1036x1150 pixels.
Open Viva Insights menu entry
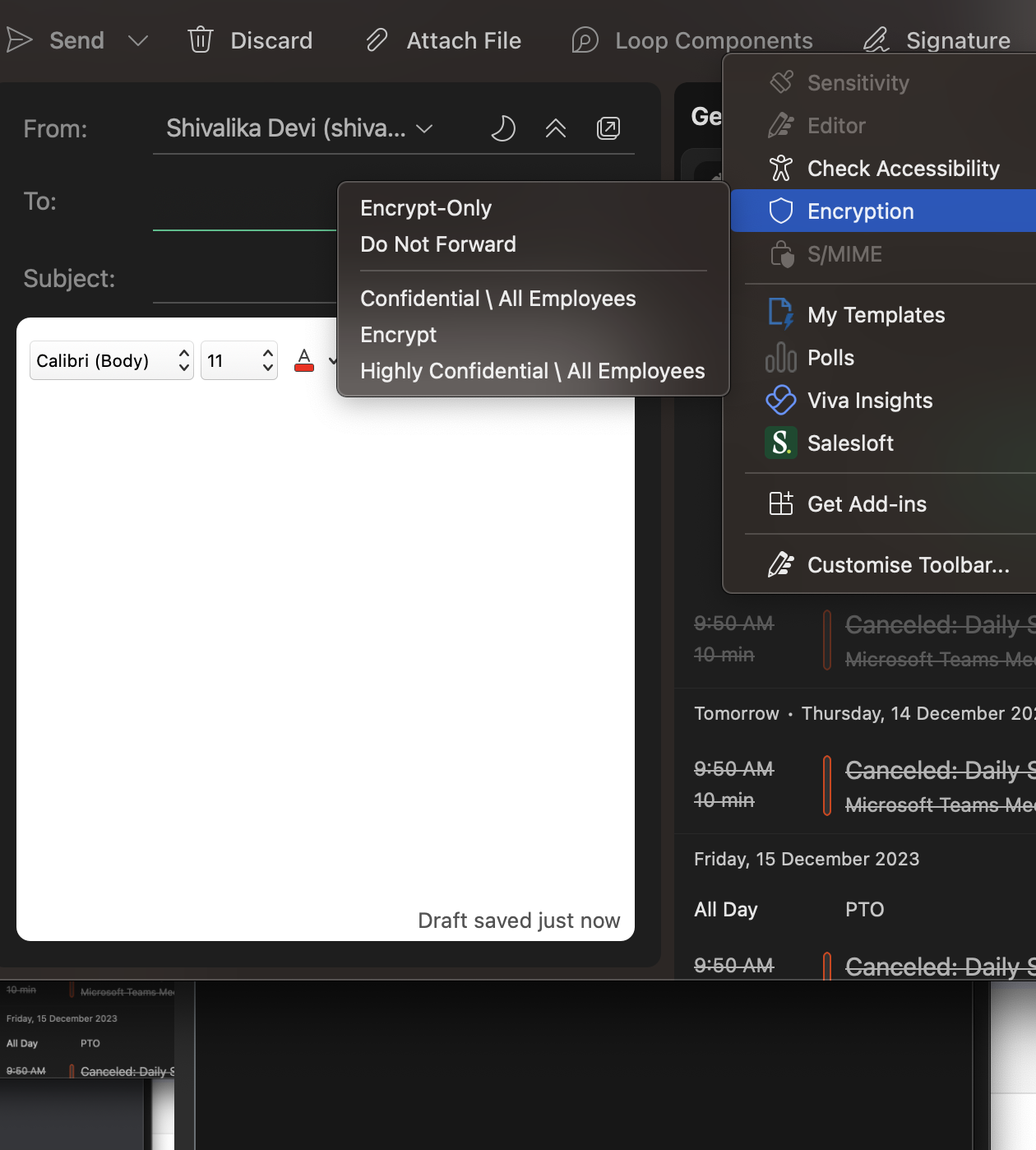coord(870,401)
